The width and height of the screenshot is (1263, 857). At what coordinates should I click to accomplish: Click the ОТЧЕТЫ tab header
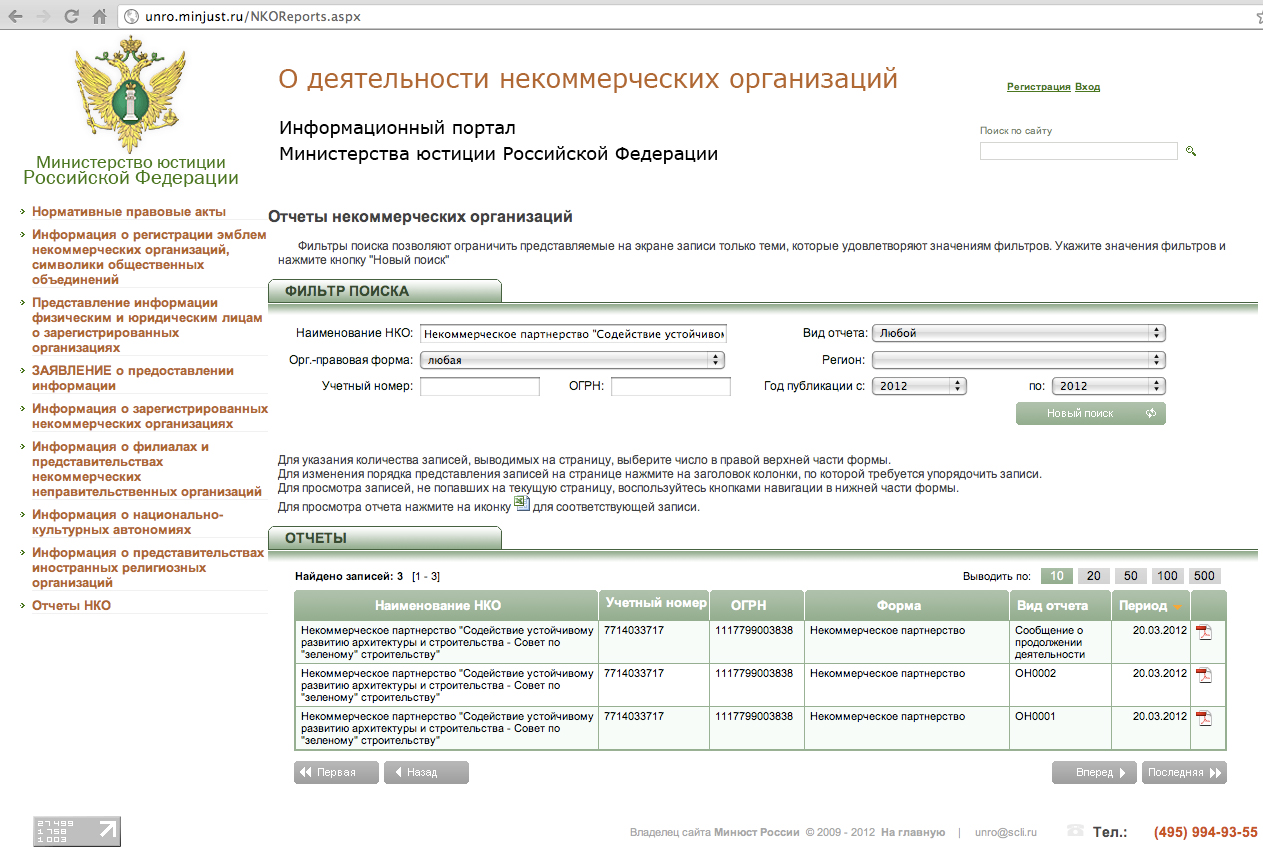[x=385, y=538]
